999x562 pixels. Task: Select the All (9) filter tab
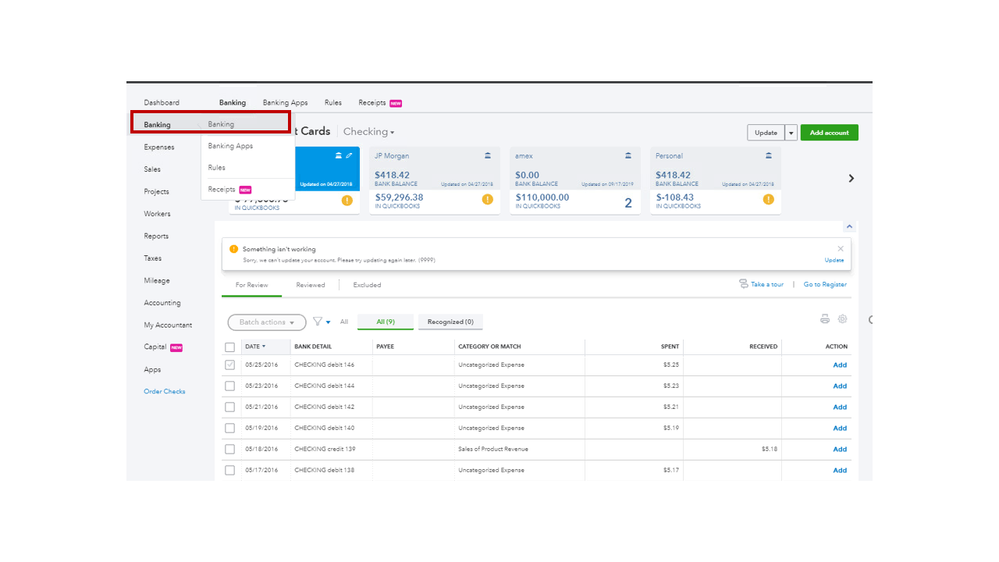(x=385, y=322)
